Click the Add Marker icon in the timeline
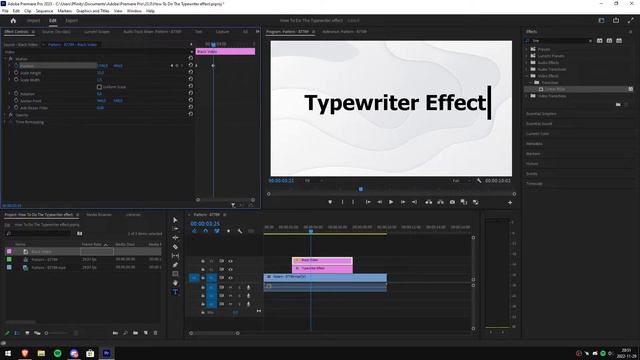The height and width of the screenshot is (360, 640). coord(228,231)
